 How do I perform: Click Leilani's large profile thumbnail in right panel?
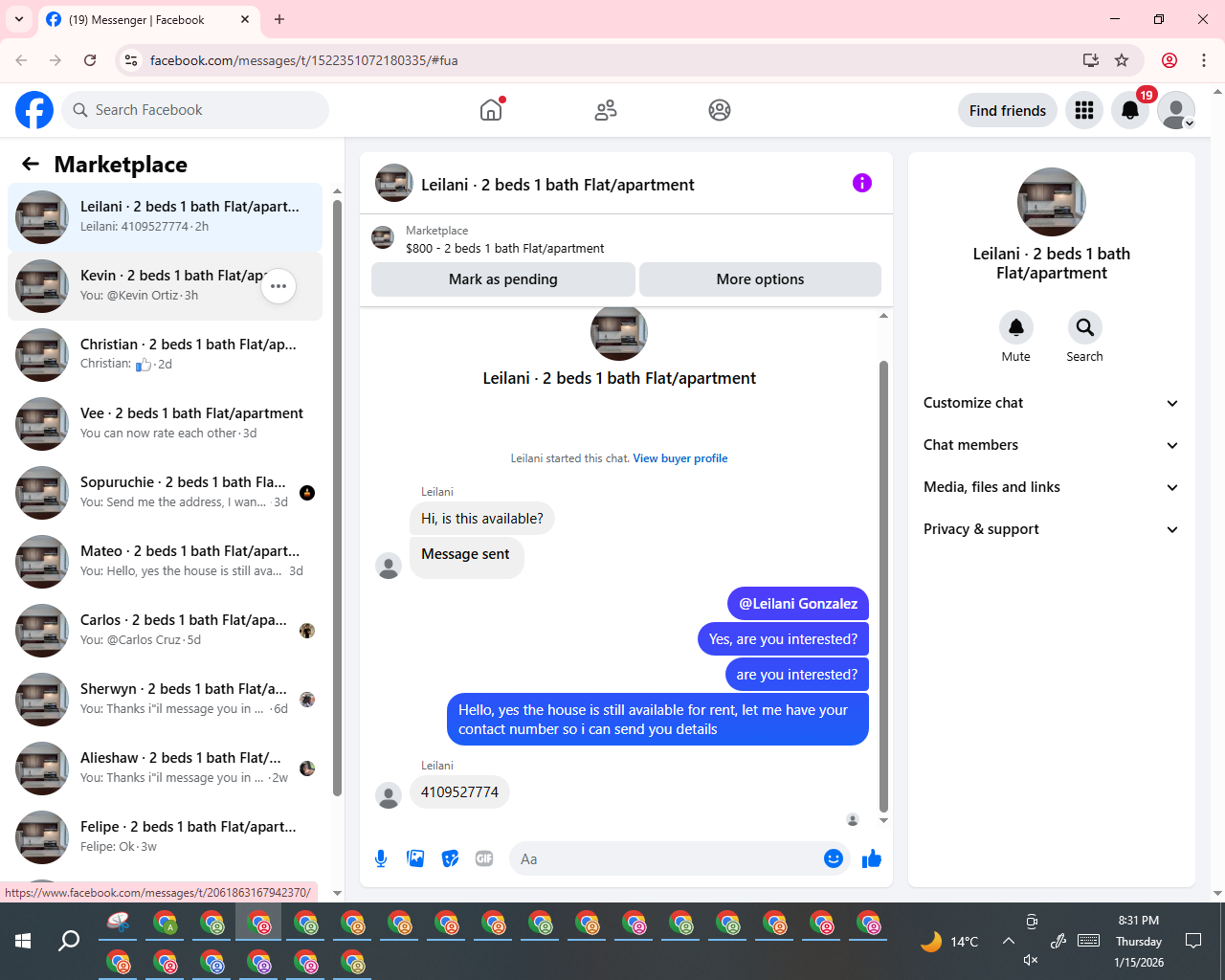tap(1052, 202)
